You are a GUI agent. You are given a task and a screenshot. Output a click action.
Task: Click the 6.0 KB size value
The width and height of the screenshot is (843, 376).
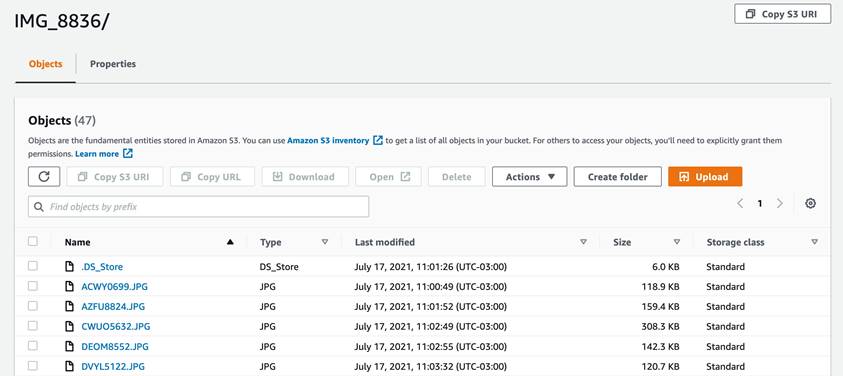pos(666,267)
